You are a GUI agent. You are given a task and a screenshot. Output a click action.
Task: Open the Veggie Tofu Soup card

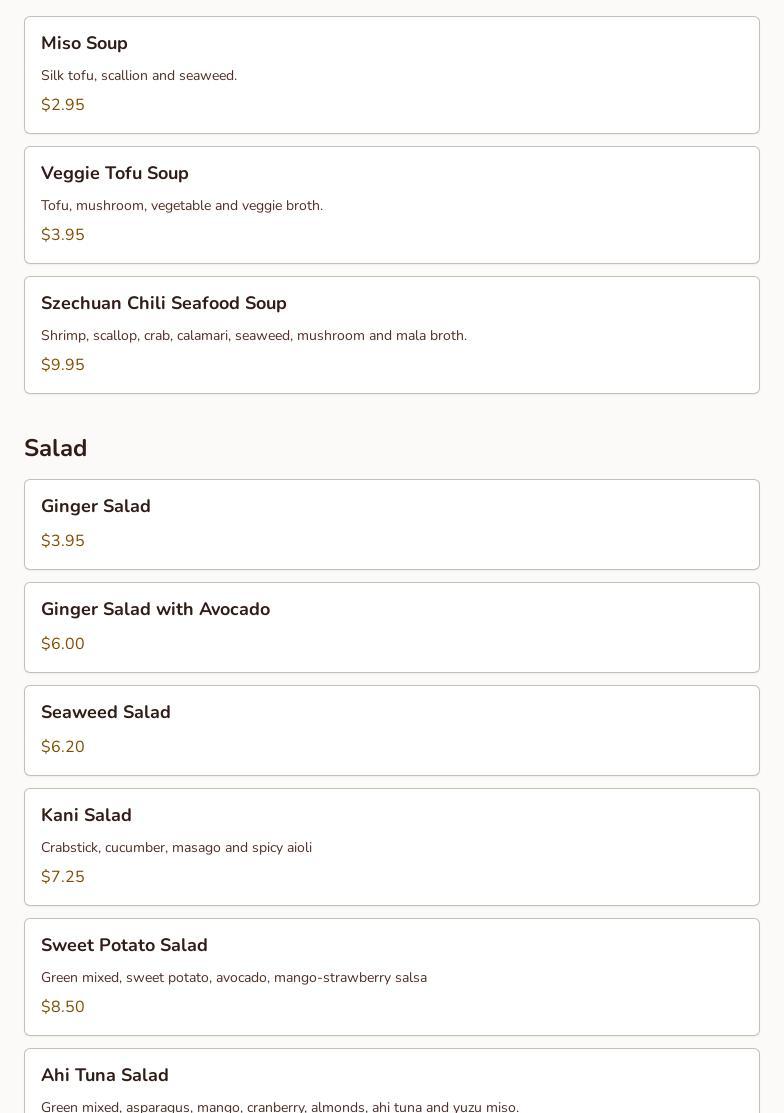pyautogui.click(x=392, y=205)
